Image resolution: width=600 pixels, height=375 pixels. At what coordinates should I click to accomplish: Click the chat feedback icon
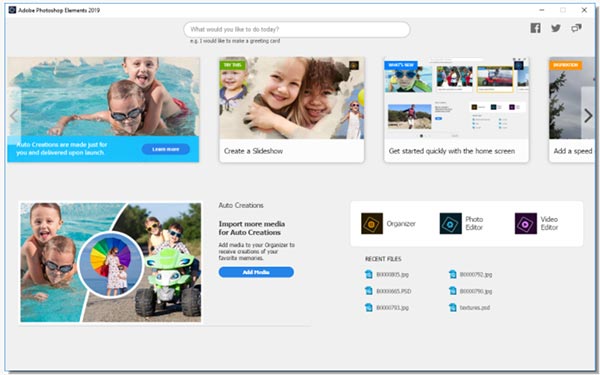coord(576,28)
